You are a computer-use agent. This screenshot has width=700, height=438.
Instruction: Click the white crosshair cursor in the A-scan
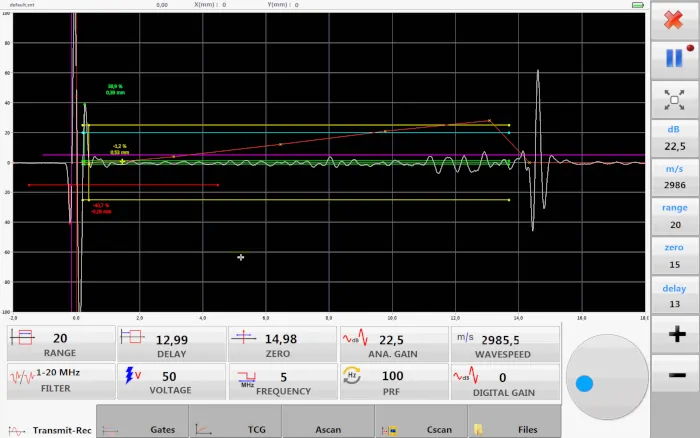point(241,257)
